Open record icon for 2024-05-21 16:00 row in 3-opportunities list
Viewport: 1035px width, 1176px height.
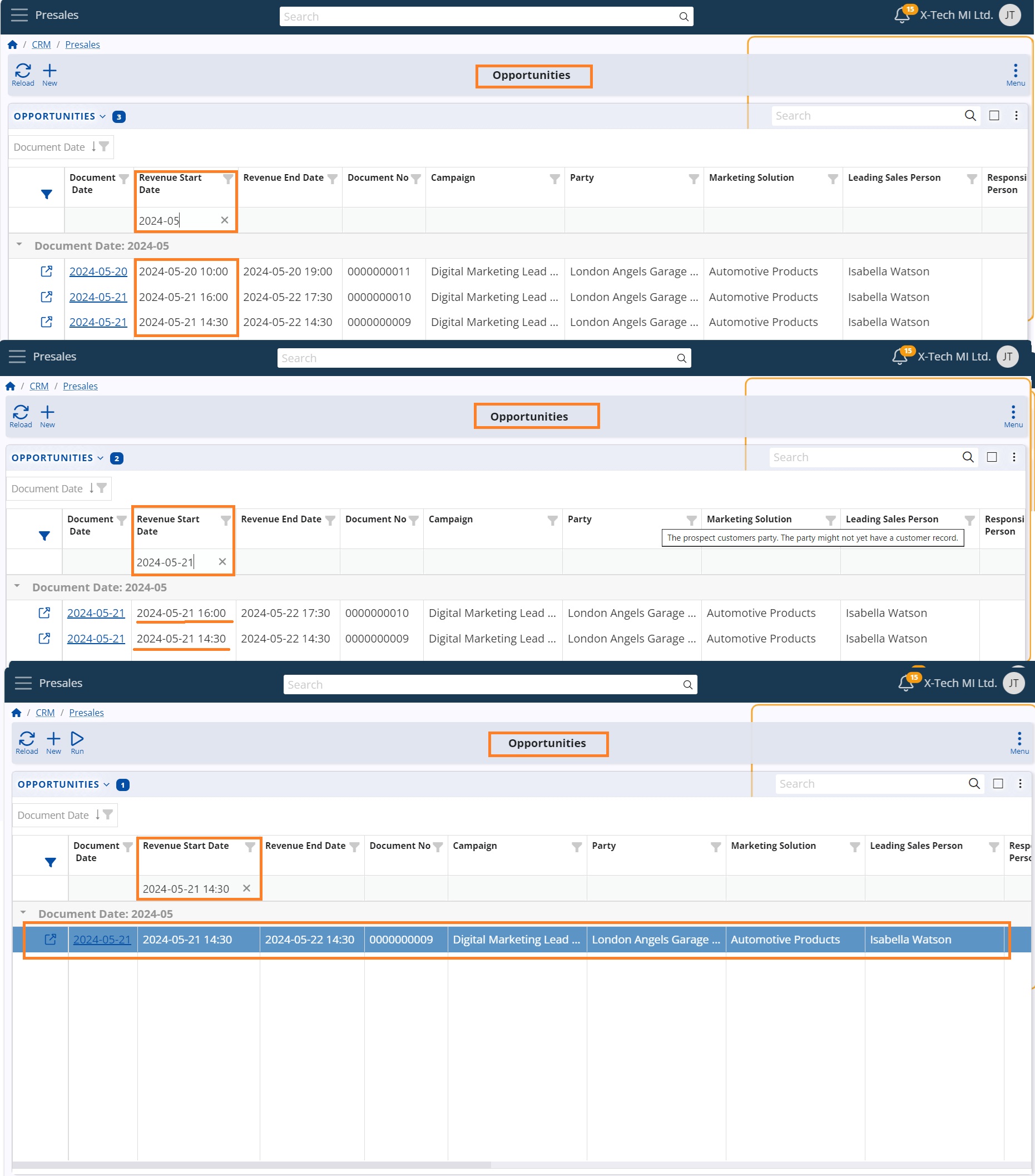[47, 297]
